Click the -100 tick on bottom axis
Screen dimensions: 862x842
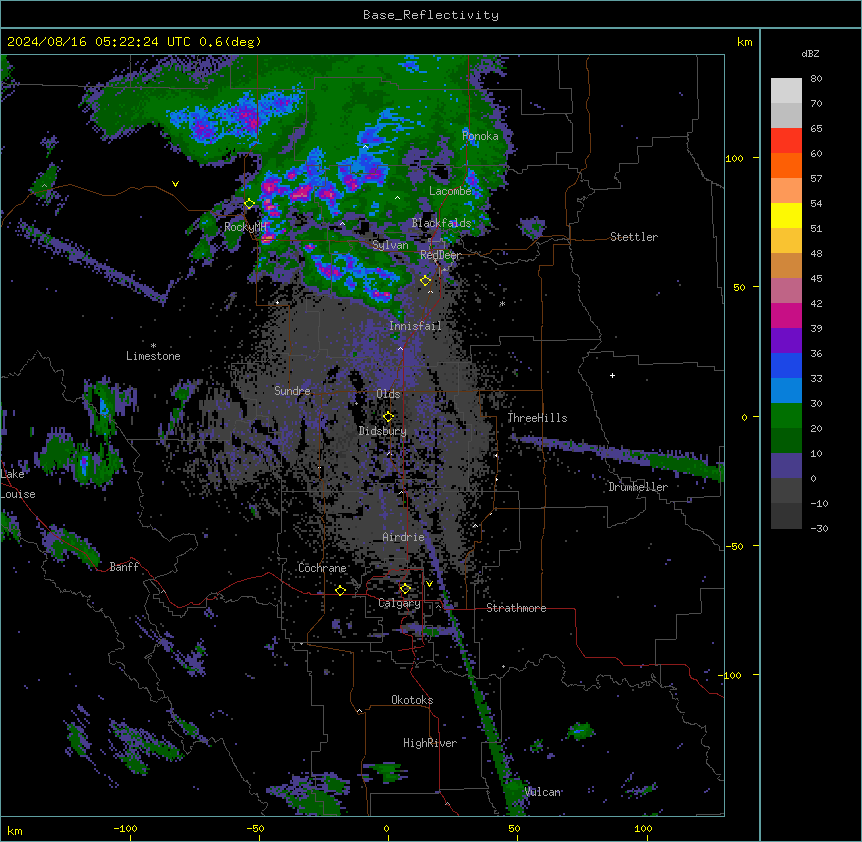tap(125, 828)
